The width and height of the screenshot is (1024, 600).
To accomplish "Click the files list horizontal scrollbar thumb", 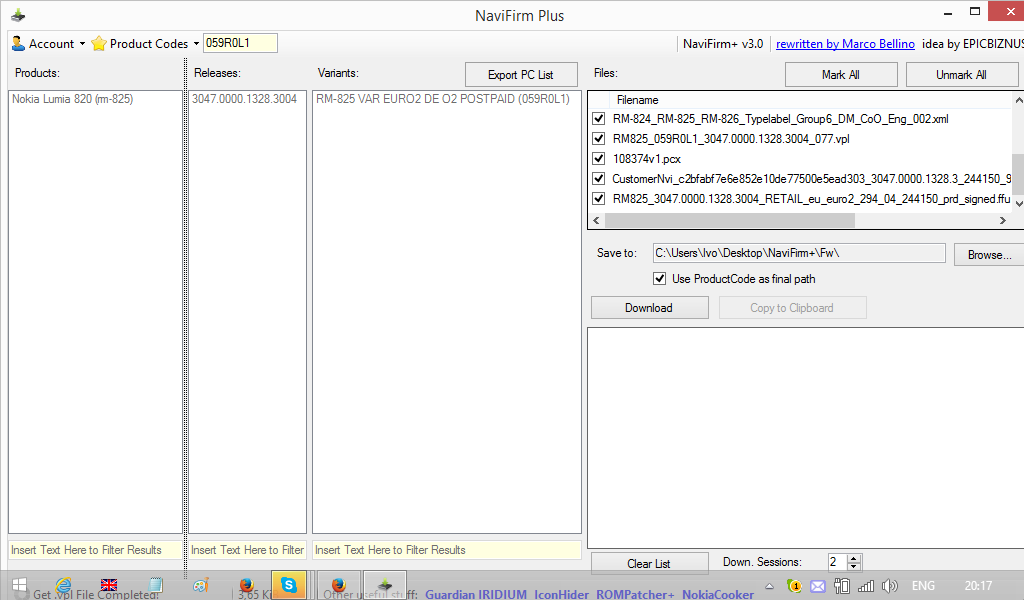I will (x=729, y=221).
